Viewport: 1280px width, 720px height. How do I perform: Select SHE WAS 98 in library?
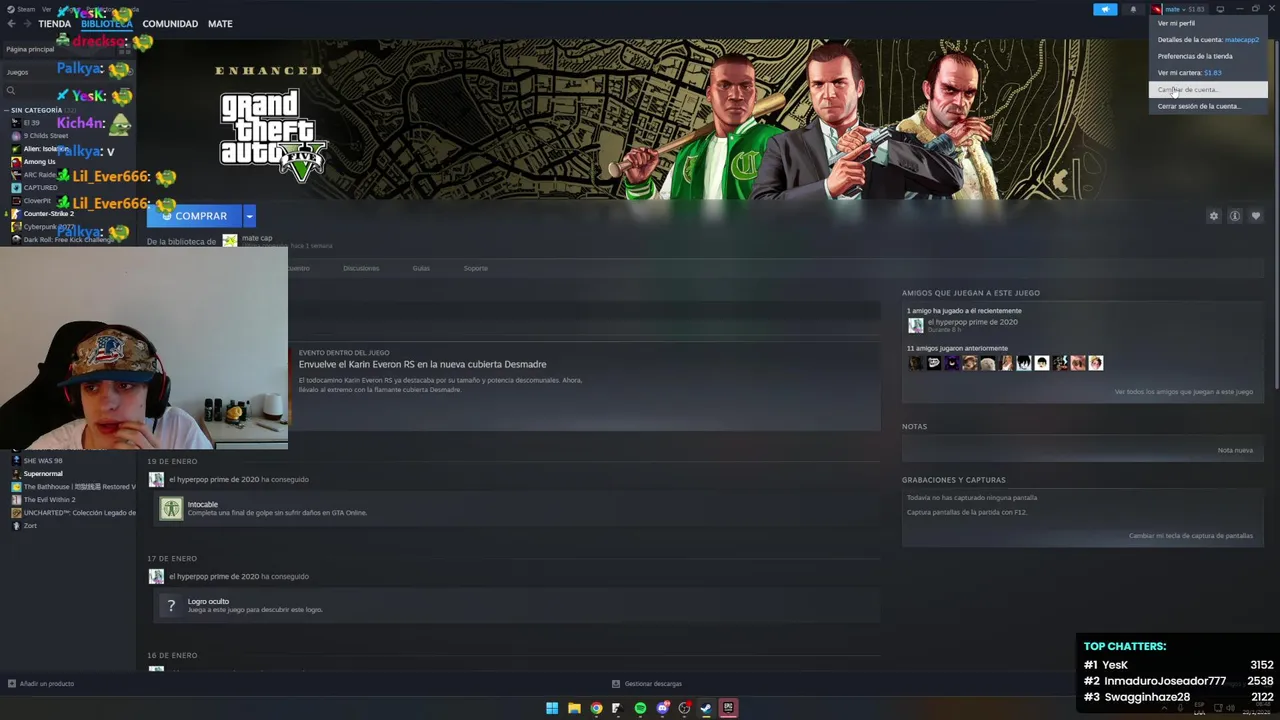(43, 461)
